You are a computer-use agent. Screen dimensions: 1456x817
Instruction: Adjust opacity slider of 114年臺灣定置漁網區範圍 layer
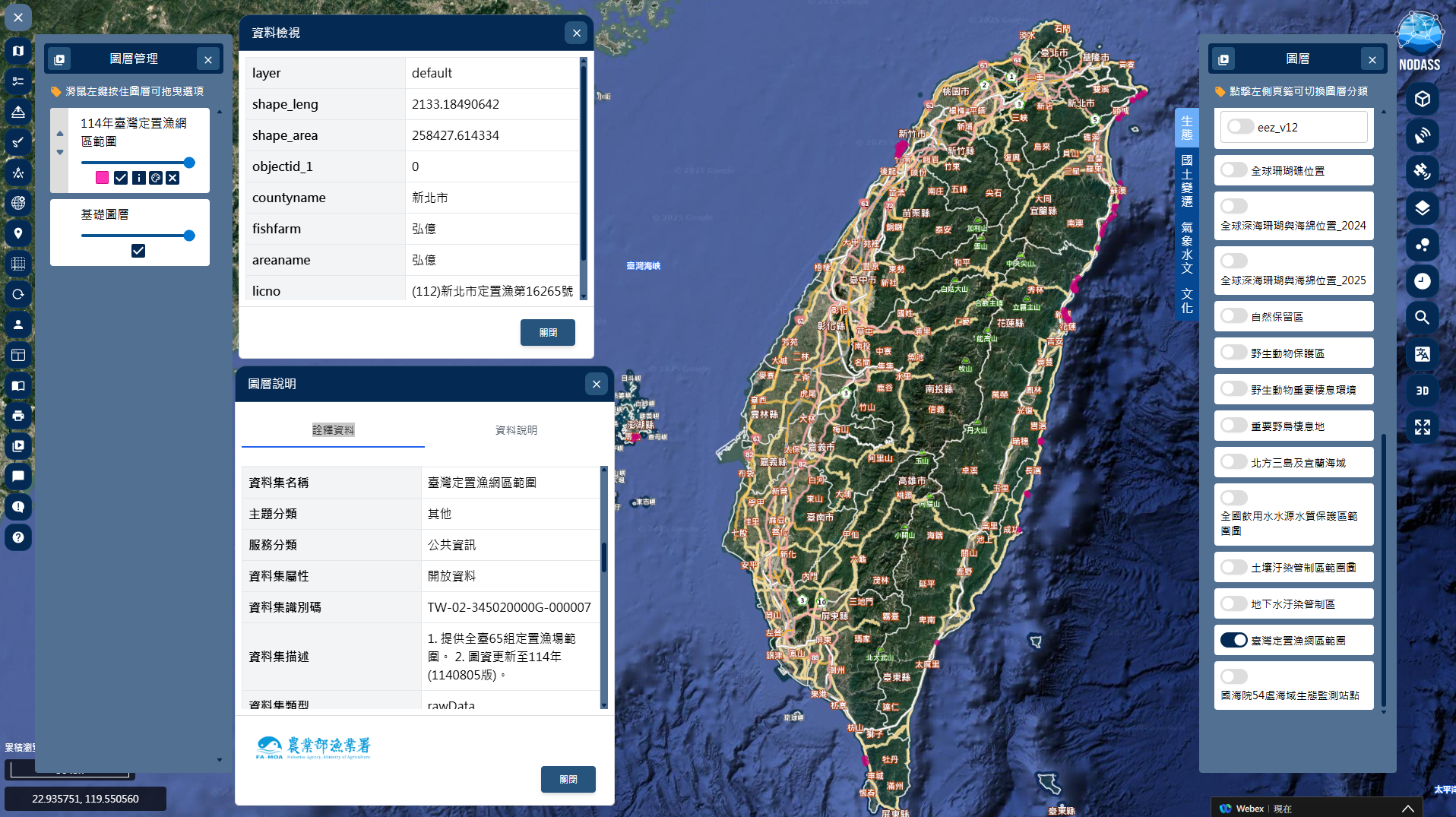tap(137, 163)
